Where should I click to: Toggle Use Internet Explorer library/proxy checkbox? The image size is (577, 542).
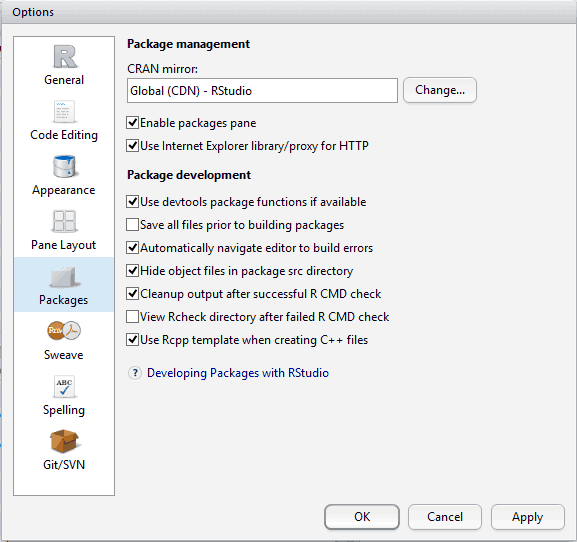(x=132, y=146)
